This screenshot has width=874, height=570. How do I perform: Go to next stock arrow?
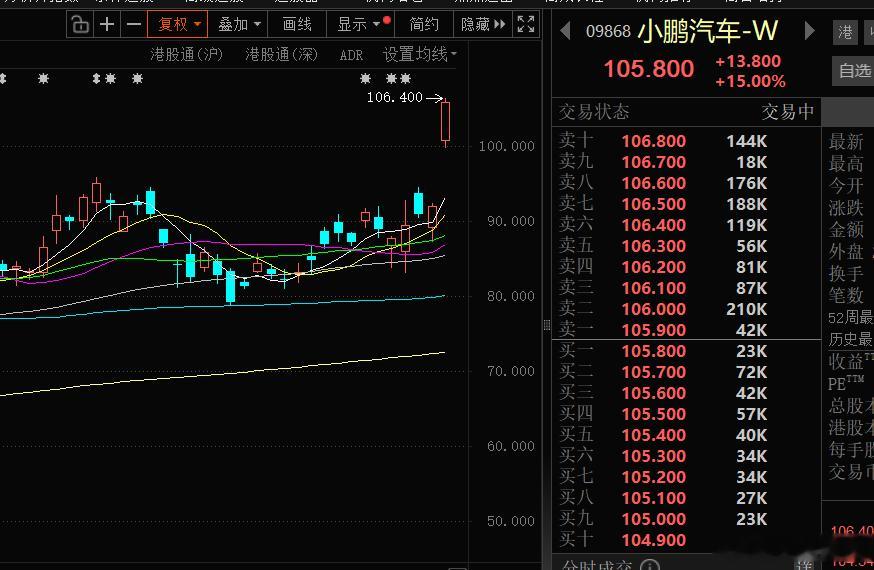[809, 31]
